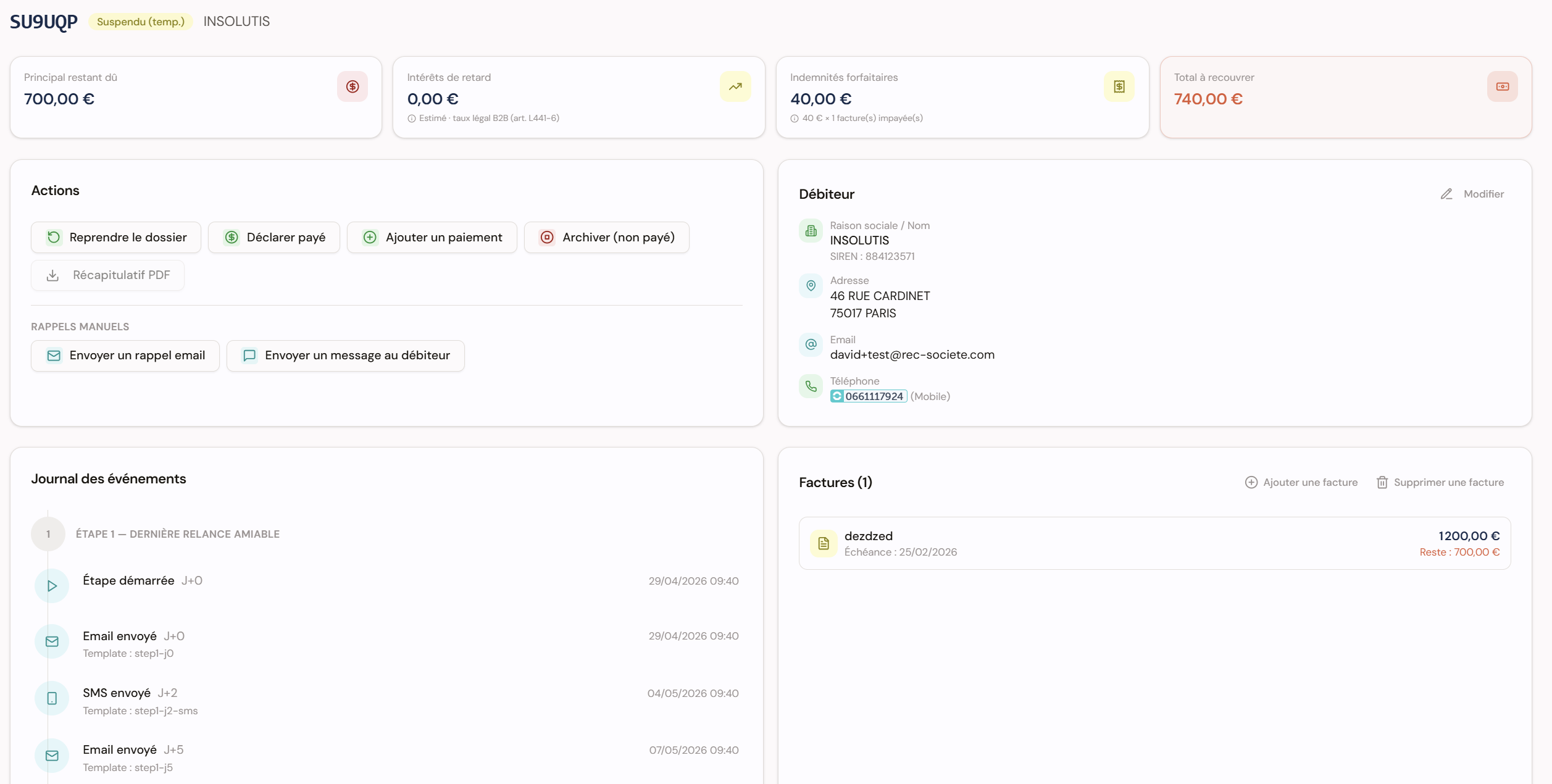
Task: Click the trending-up icon on Intérêts de retard
Action: 735,86
